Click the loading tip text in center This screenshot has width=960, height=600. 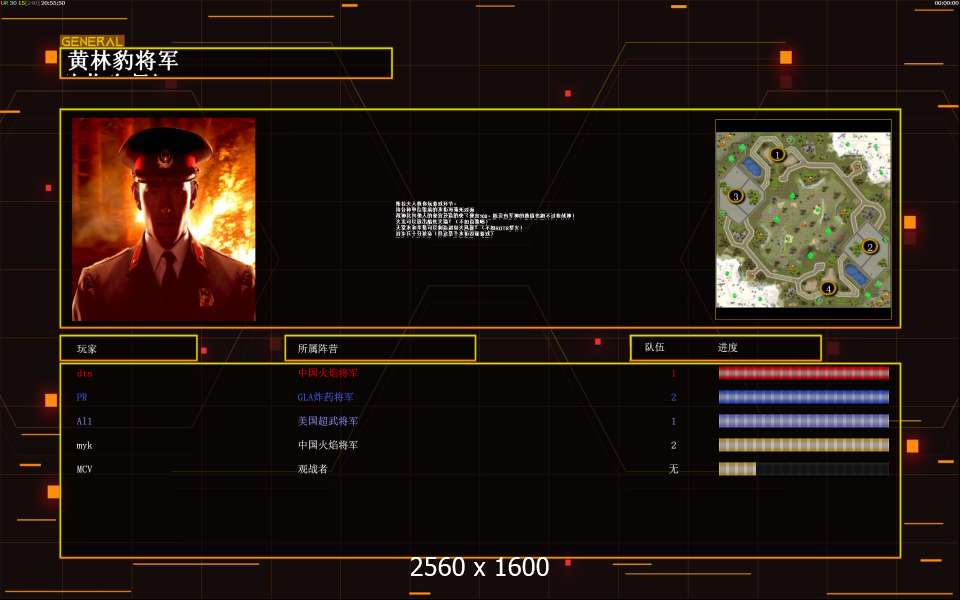pyautogui.click(x=485, y=219)
